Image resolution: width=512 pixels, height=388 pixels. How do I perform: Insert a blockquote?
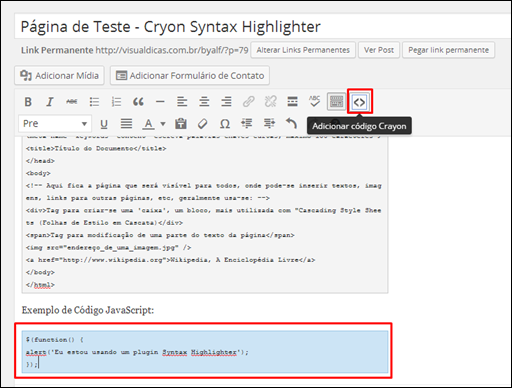(x=138, y=102)
